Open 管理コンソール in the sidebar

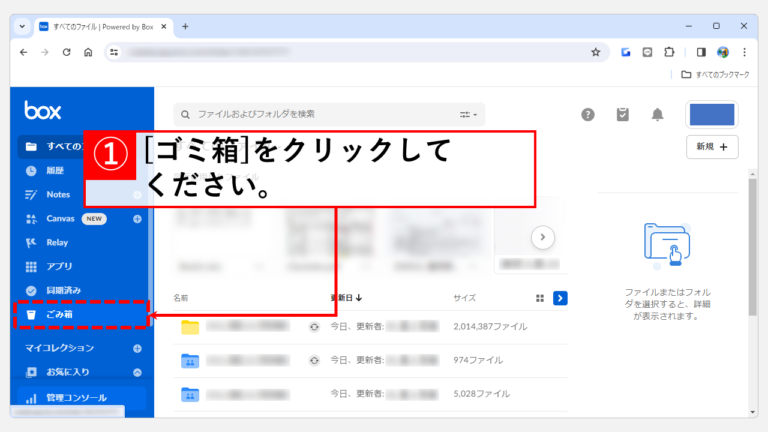(82, 397)
